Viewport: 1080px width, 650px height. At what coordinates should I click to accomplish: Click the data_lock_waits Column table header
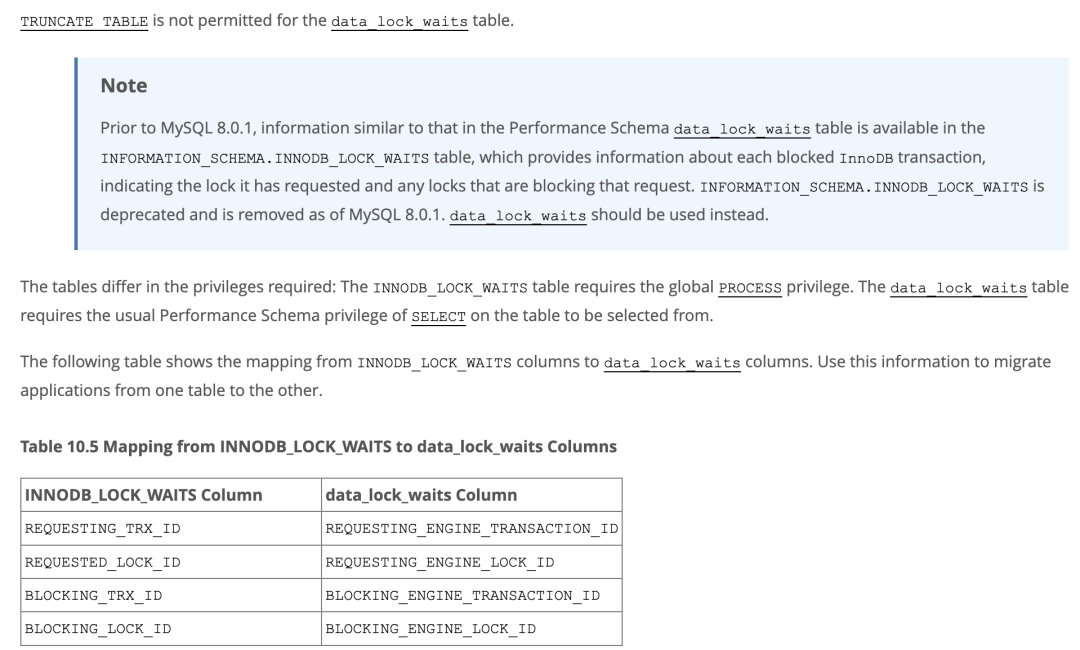421,495
